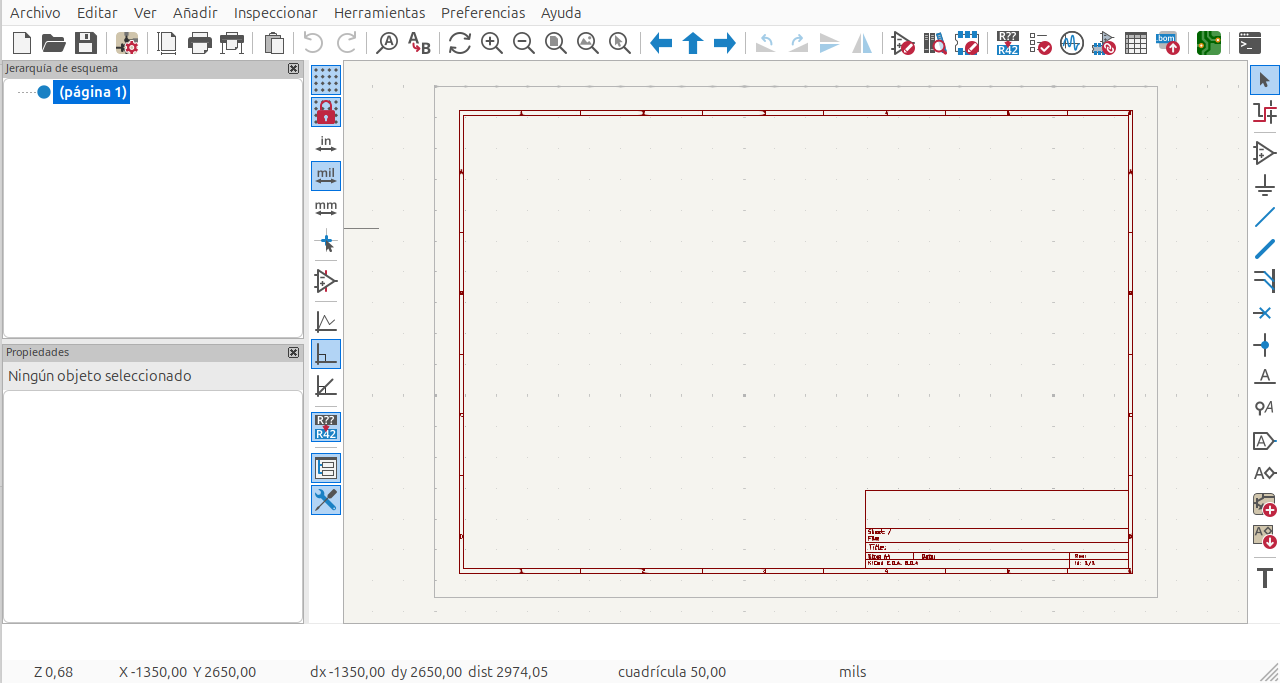Pick the No-Connect flag tool
The image size is (1280, 683).
pos(1265,313)
